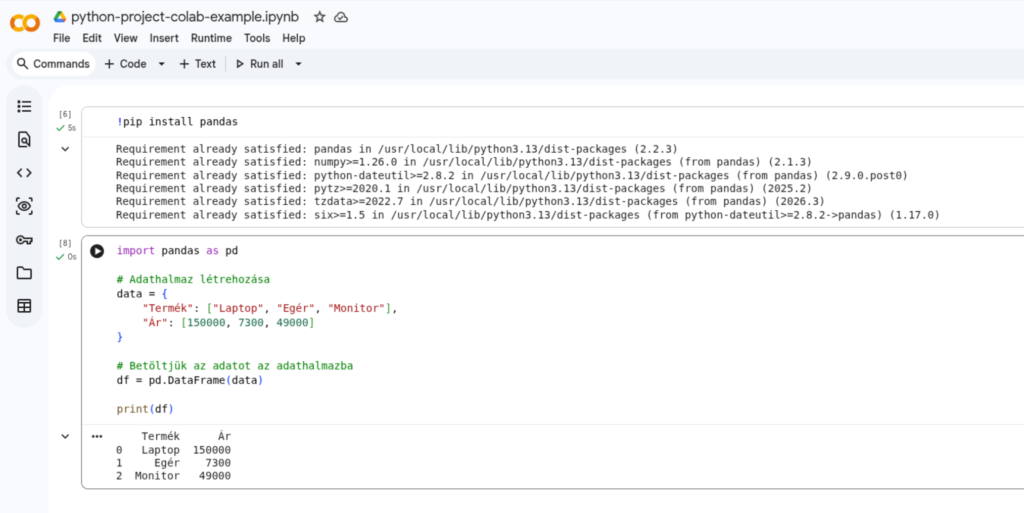Collapse the DataFrame output chevron
The width and height of the screenshot is (1024, 513).
tap(65, 436)
